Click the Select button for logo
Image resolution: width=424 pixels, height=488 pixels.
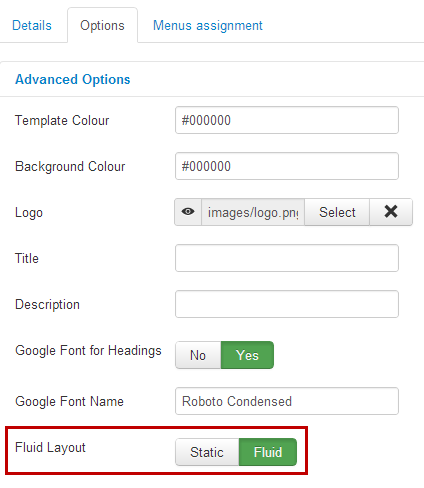[337, 212]
